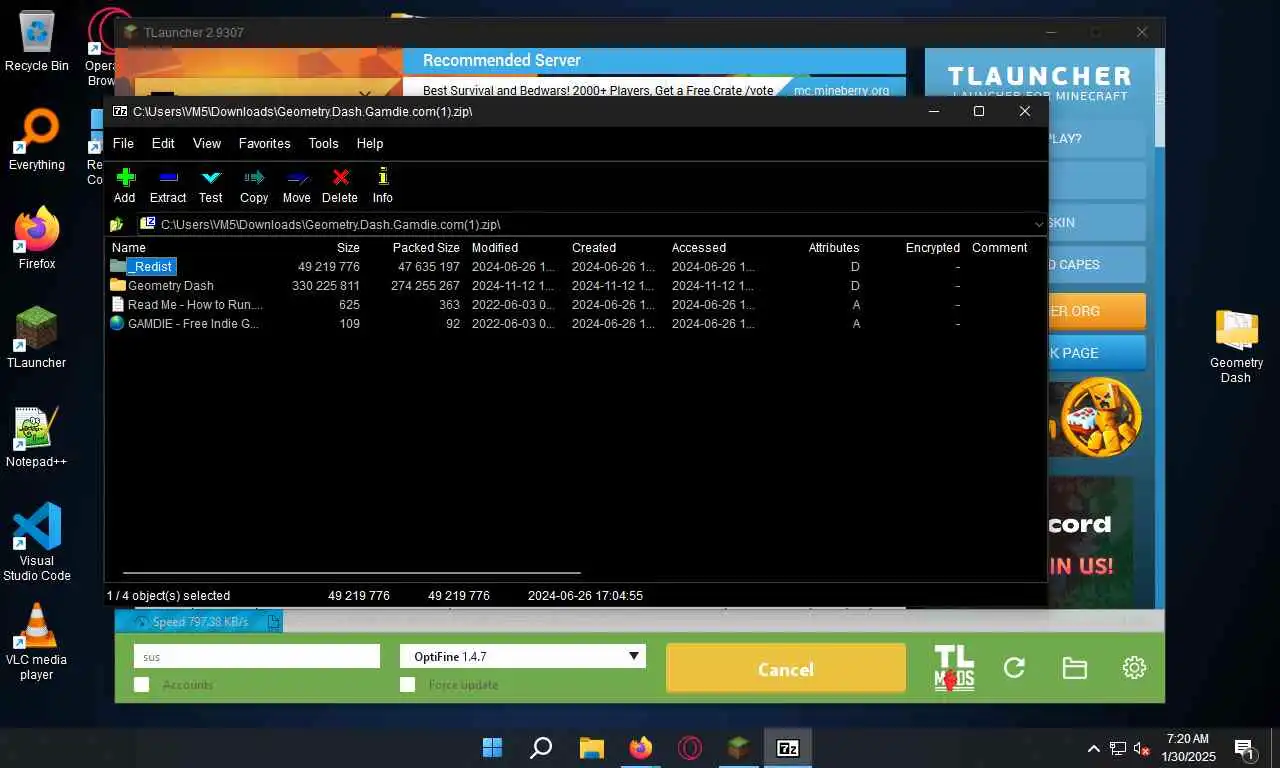Click the TLauncher refresh icon

tap(1014, 668)
